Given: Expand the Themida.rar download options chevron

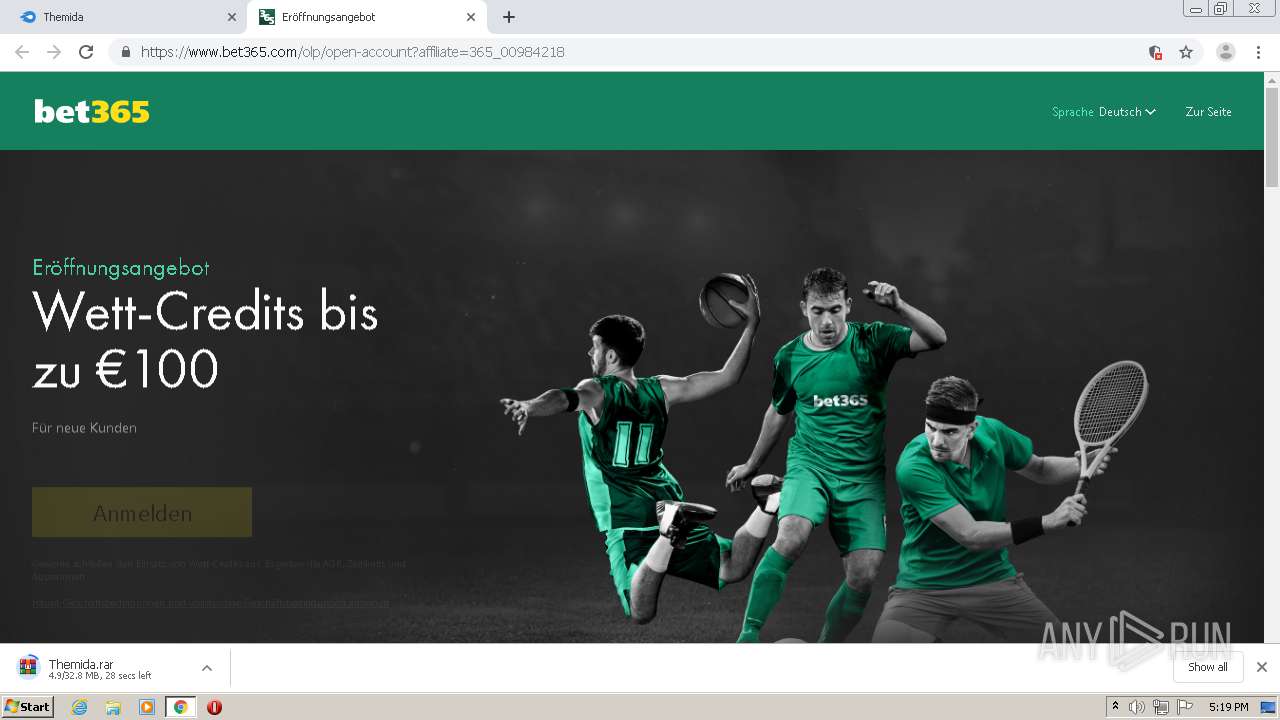Looking at the screenshot, I should click(x=207, y=668).
